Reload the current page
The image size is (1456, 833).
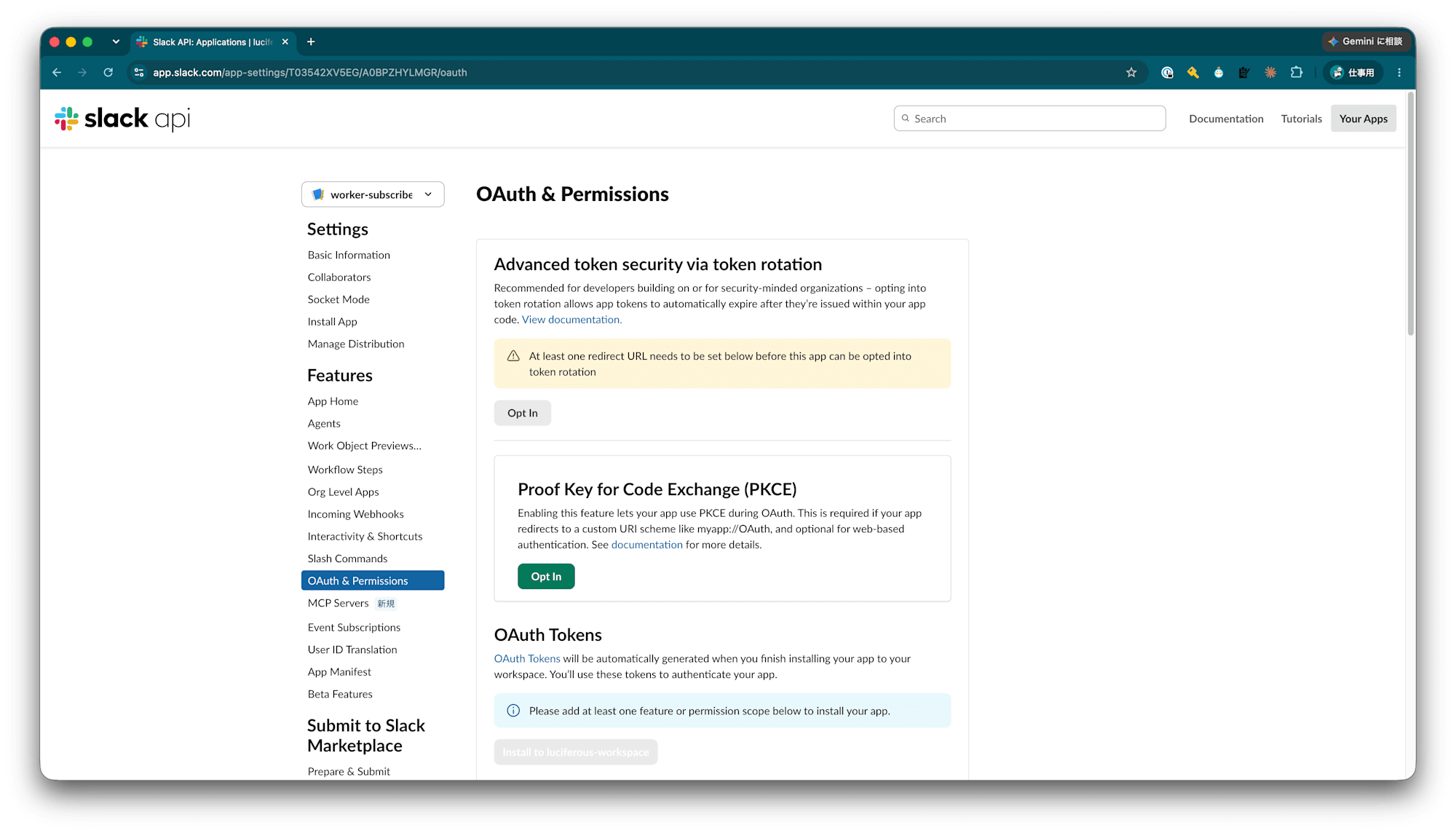coord(108,72)
